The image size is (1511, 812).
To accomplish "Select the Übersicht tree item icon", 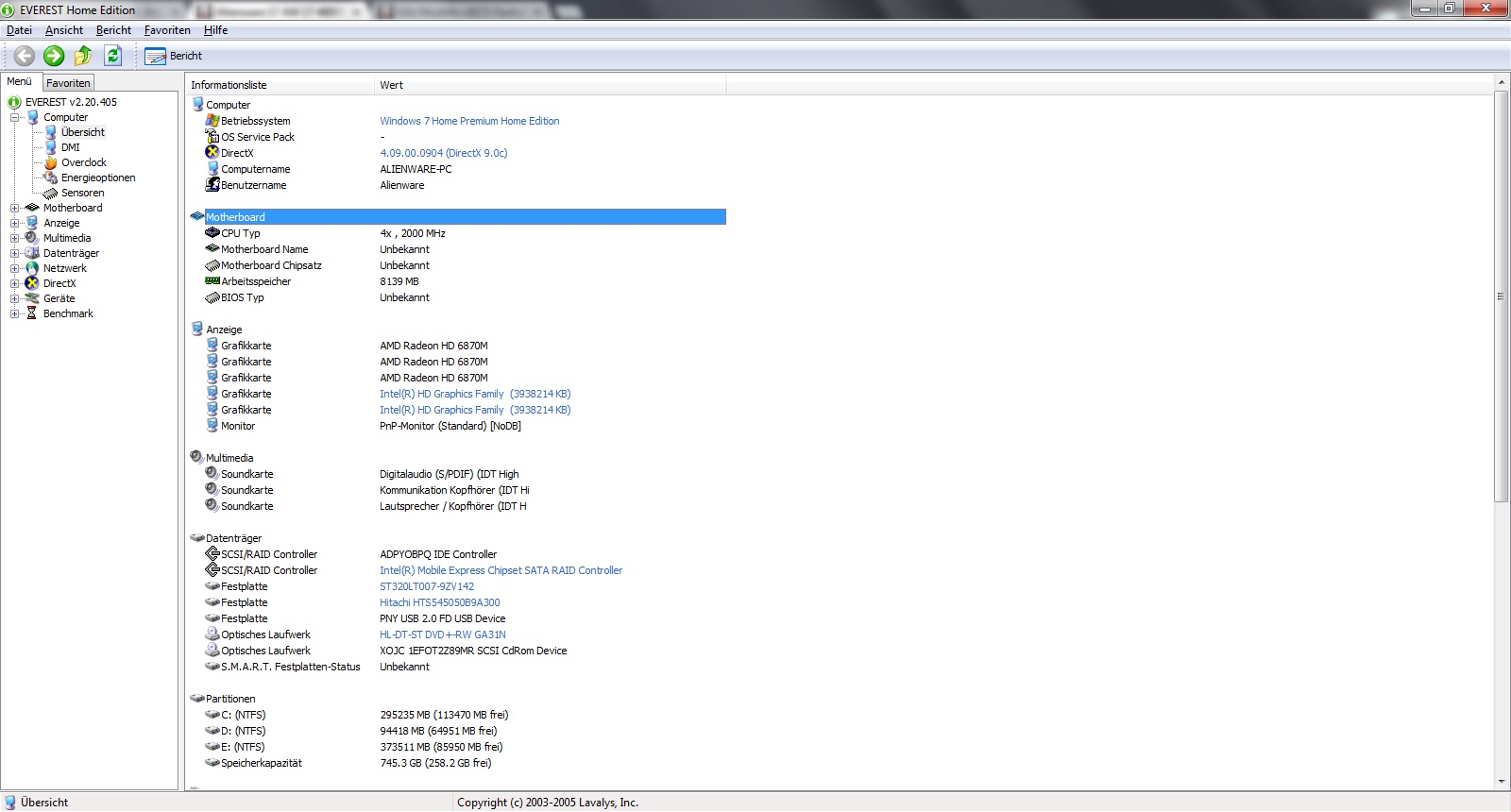I will [x=51, y=132].
